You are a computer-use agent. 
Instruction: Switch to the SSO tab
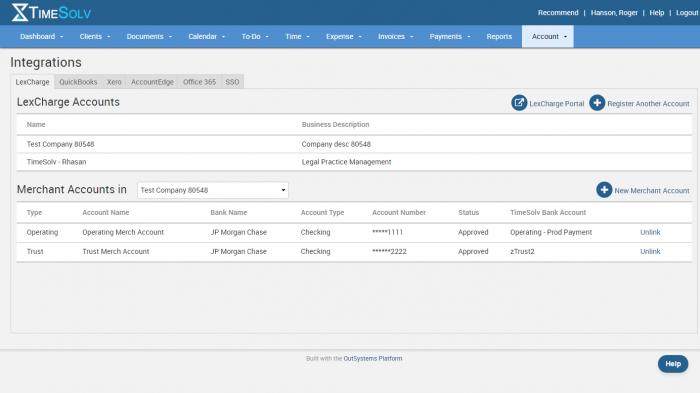[x=232, y=82]
